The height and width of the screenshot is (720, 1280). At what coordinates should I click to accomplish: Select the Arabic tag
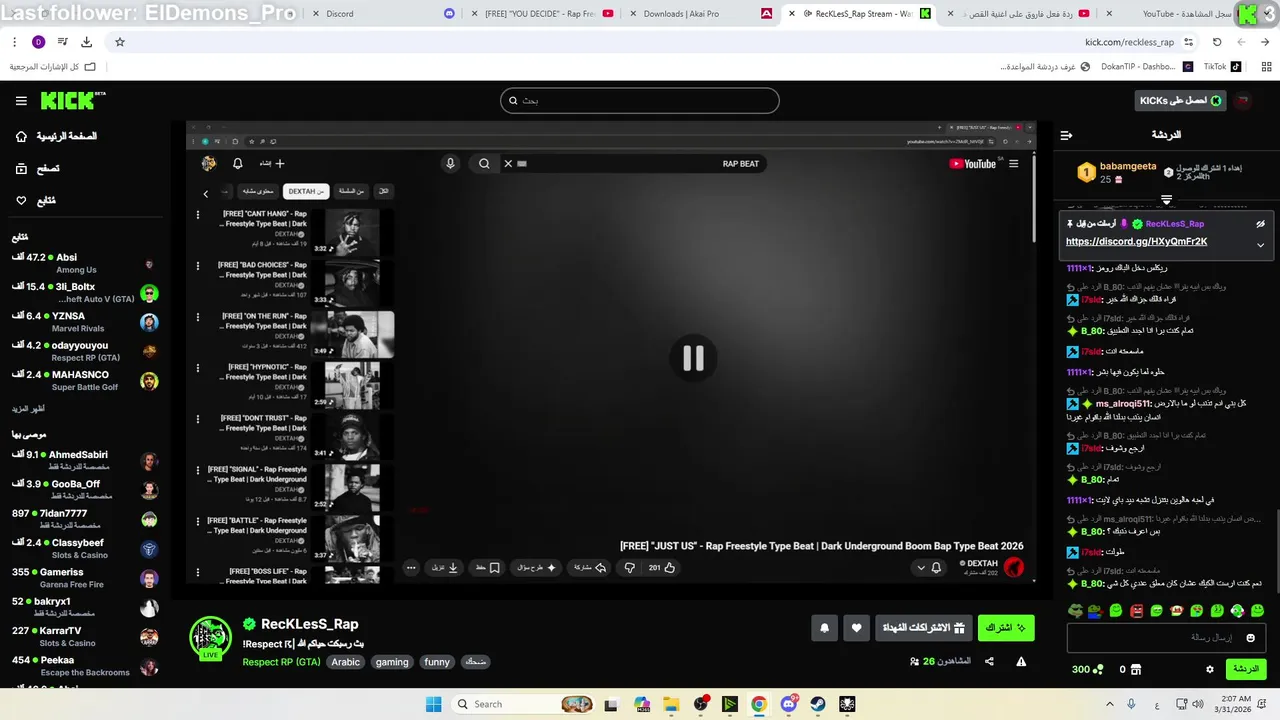(346, 662)
